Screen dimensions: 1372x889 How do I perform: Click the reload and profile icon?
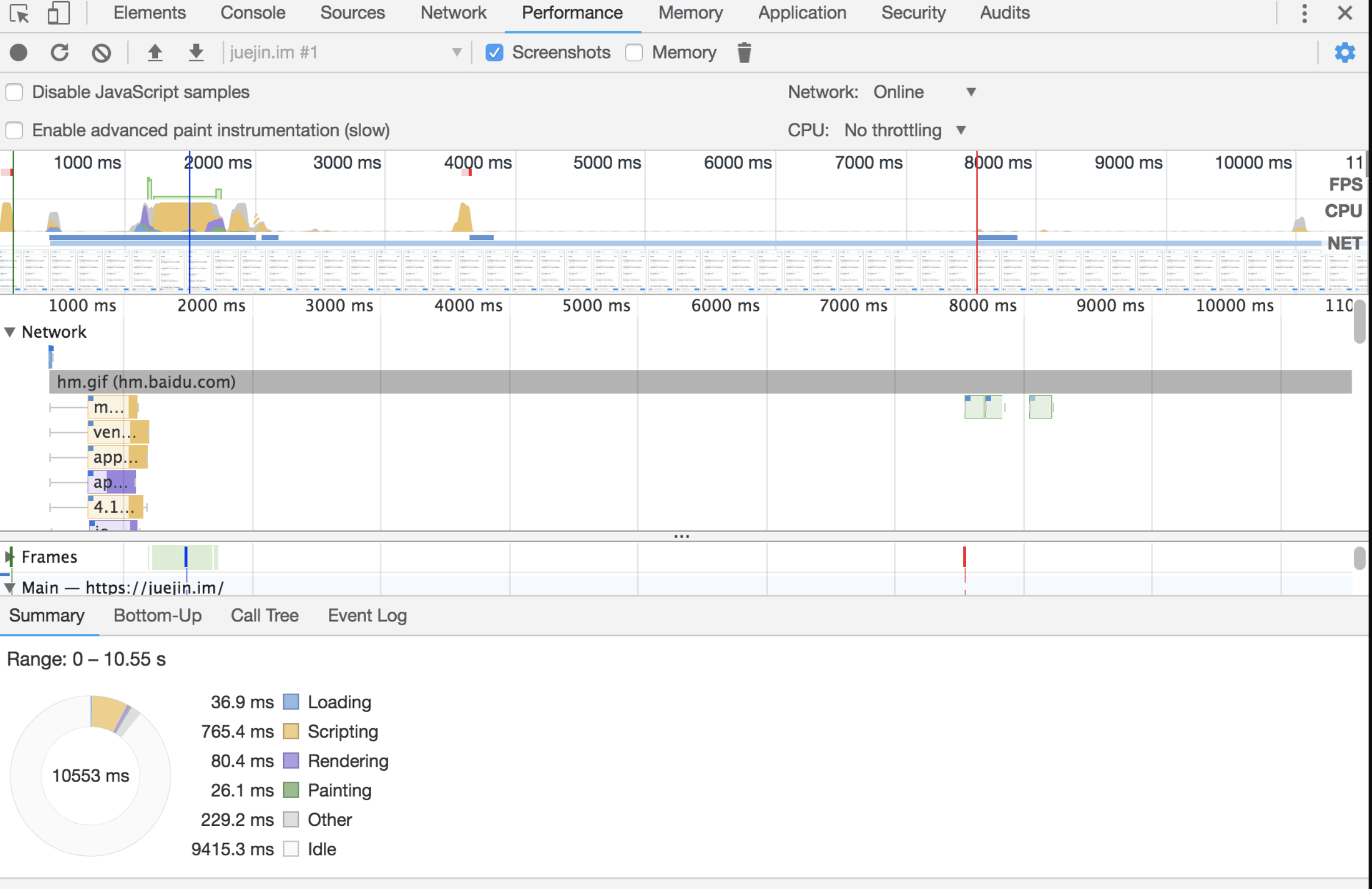59,52
